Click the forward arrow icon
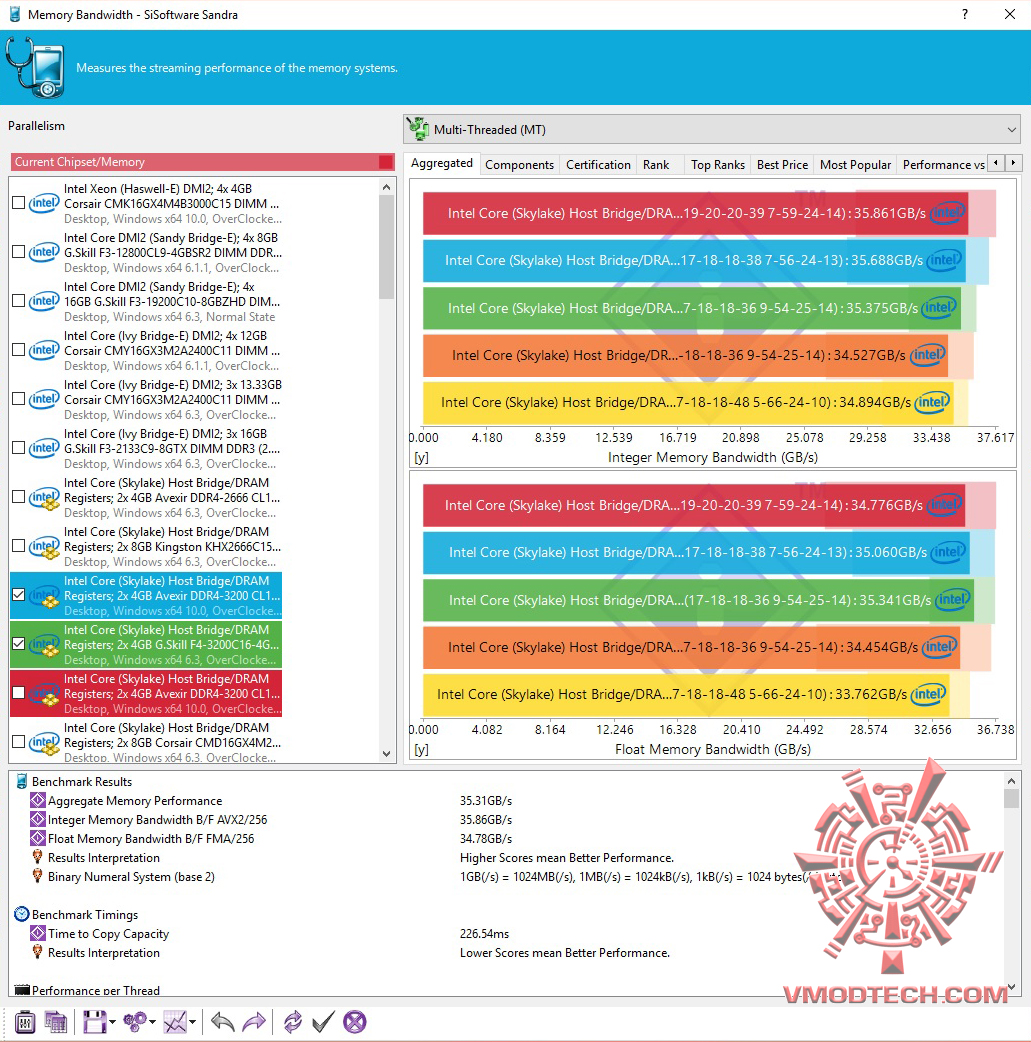Image resolution: width=1031 pixels, height=1042 pixels. coord(254,1021)
